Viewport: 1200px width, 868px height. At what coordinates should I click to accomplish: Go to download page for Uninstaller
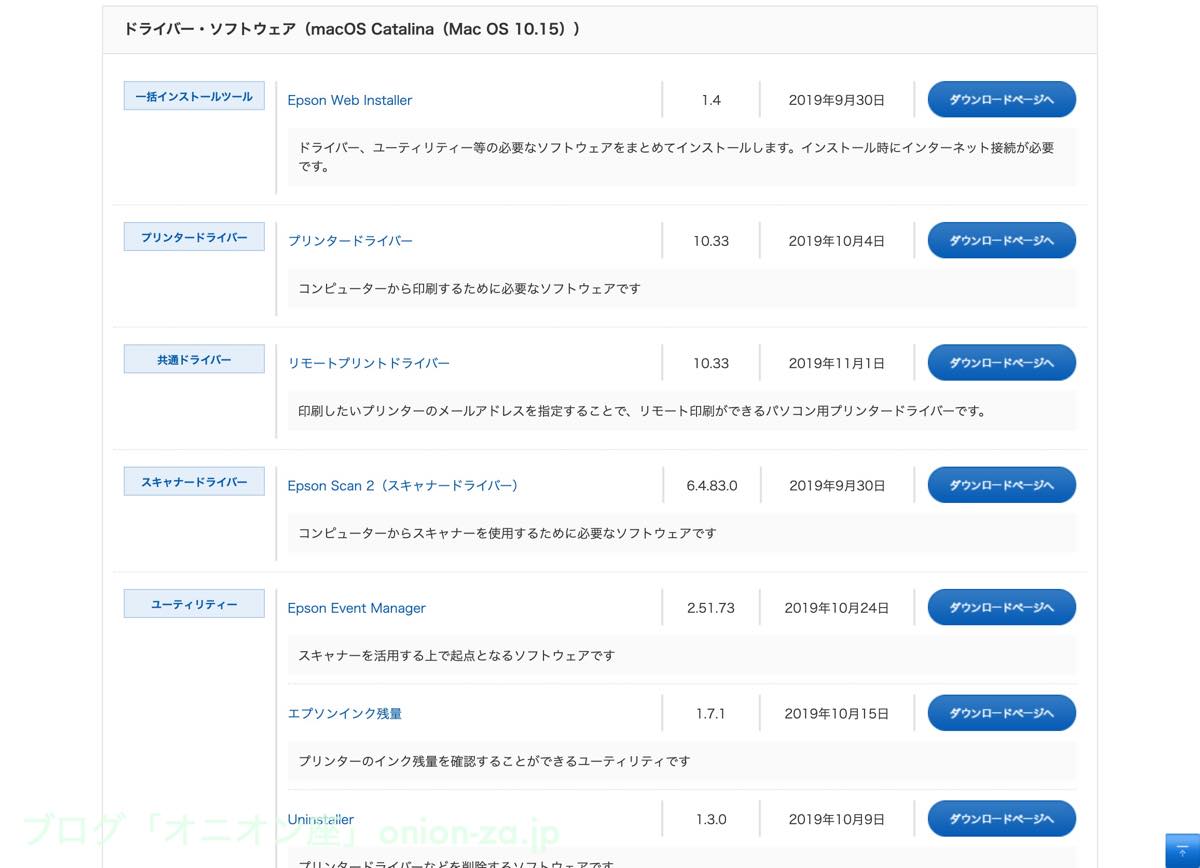tap(1001, 819)
